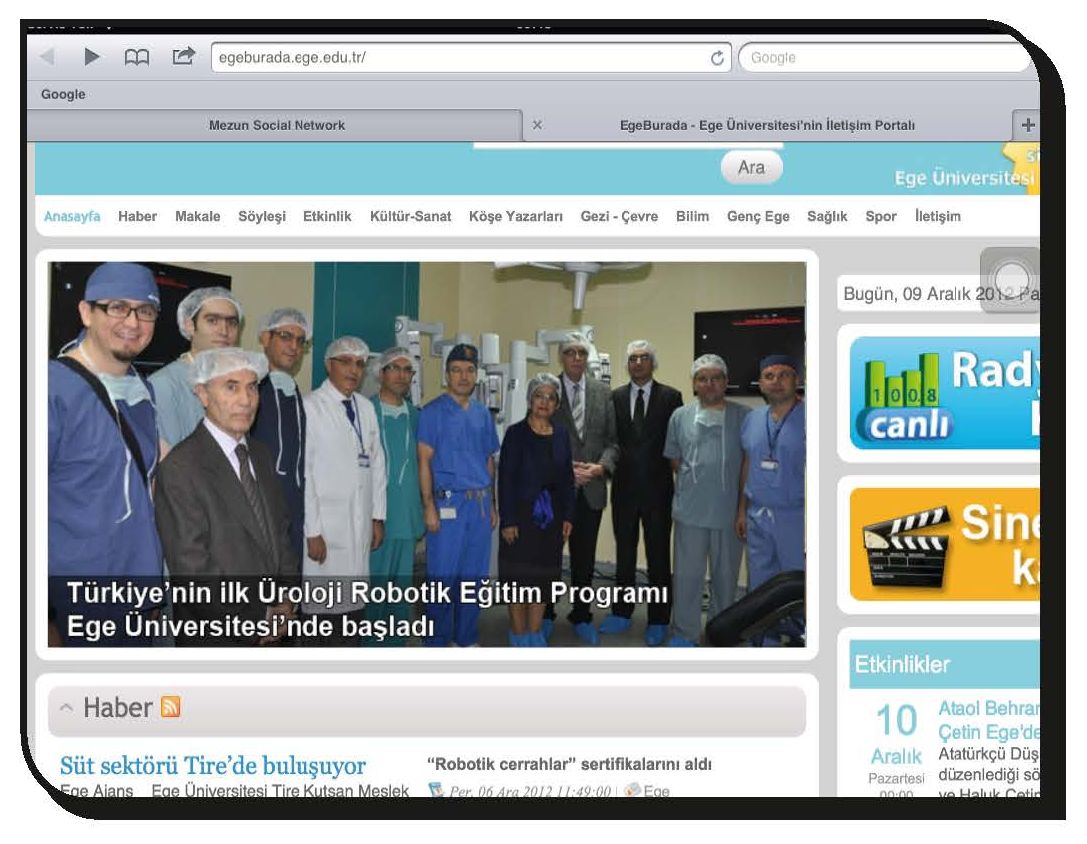1087x844 pixels.
Task: Click the 10 Aralık event date
Action: [x=896, y=734]
